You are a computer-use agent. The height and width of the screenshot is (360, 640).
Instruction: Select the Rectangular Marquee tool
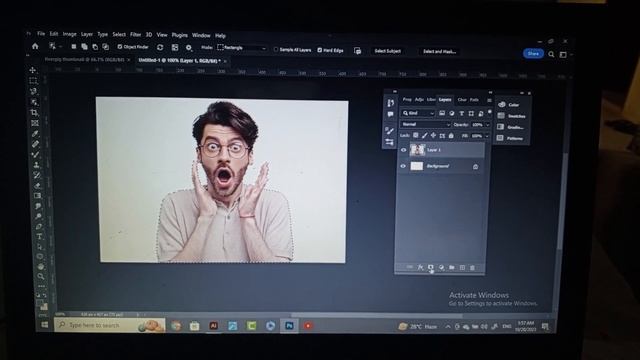pos(33,81)
